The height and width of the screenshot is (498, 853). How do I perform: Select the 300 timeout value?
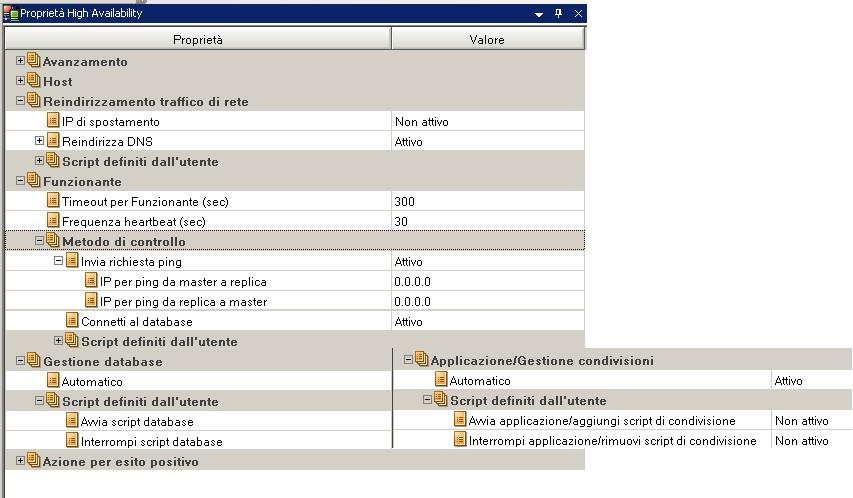click(x=404, y=202)
